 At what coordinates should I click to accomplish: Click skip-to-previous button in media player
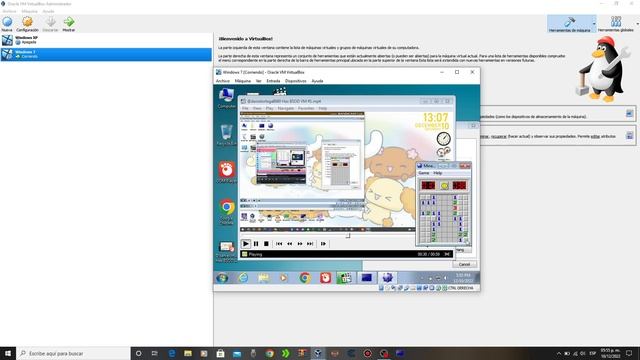tap(279, 244)
